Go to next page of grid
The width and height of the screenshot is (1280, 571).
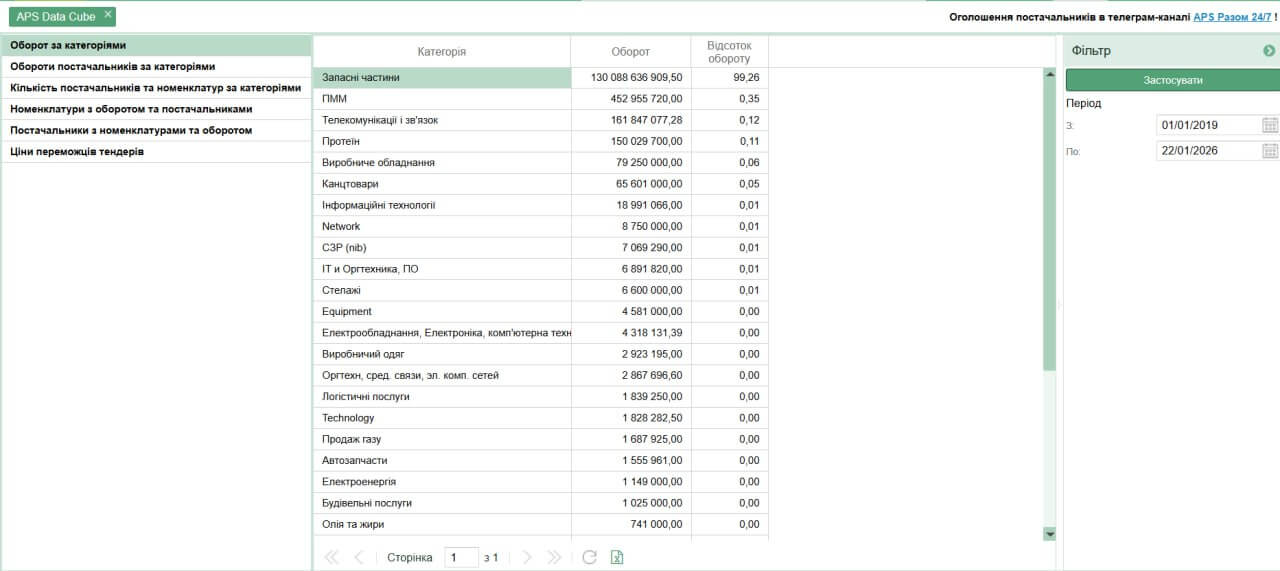(527, 557)
